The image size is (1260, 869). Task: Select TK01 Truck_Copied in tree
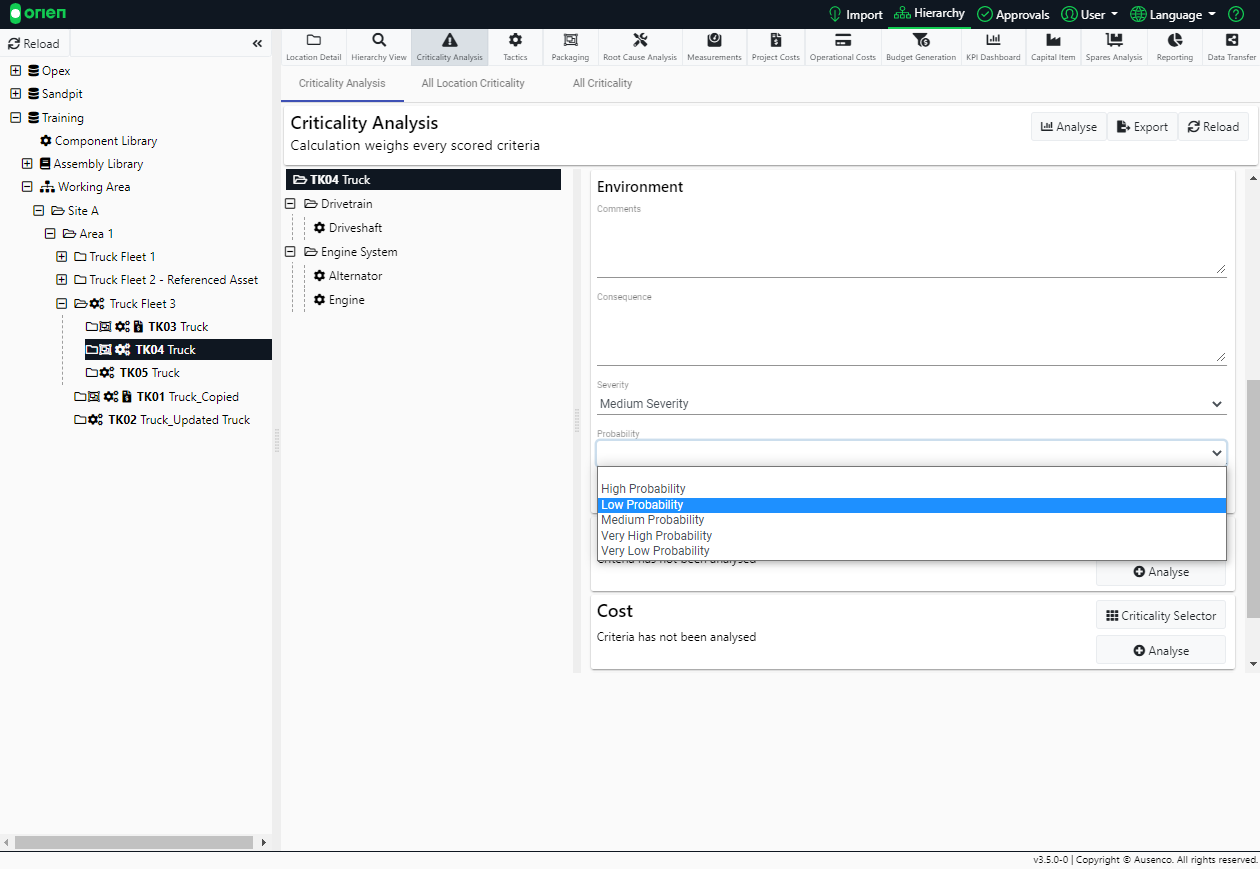coord(157,397)
